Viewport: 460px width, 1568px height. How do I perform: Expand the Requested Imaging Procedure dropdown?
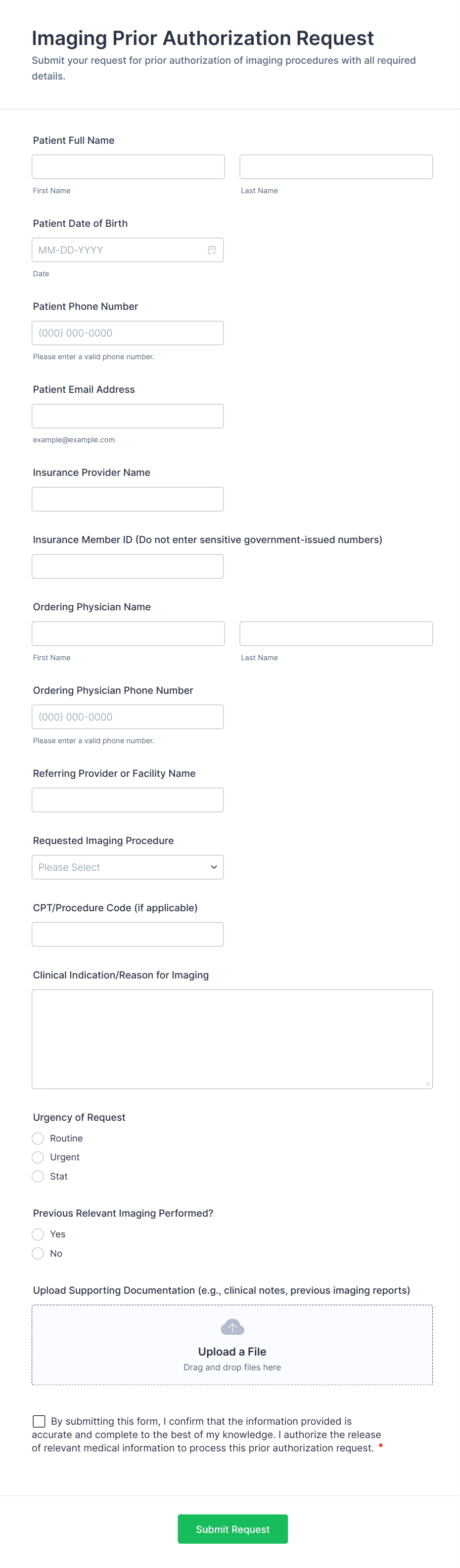click(127, 867)
